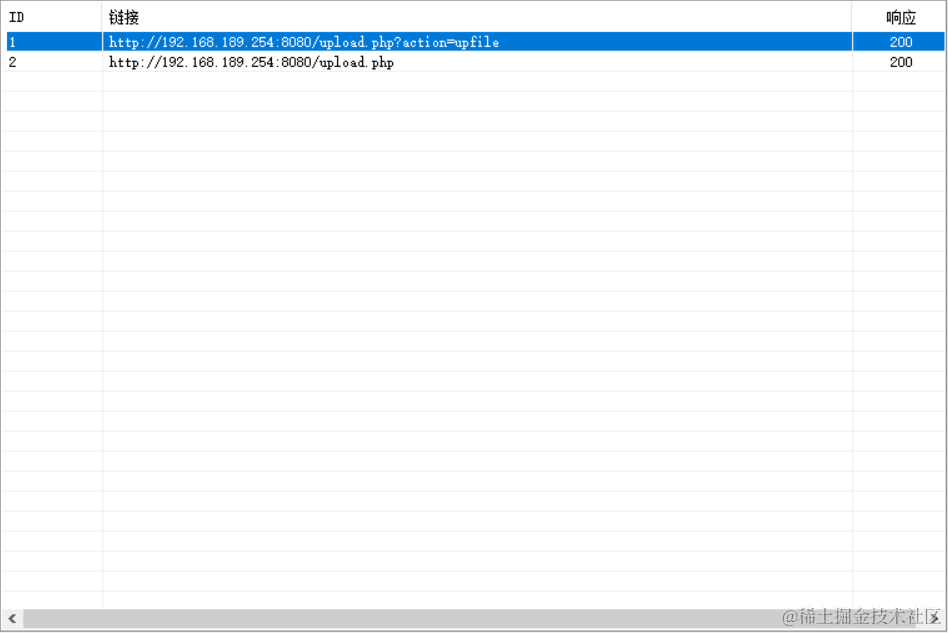The height and width of the screenshot is (633, 948).
Task: Select ID cell 1
Action: point(12,42)
